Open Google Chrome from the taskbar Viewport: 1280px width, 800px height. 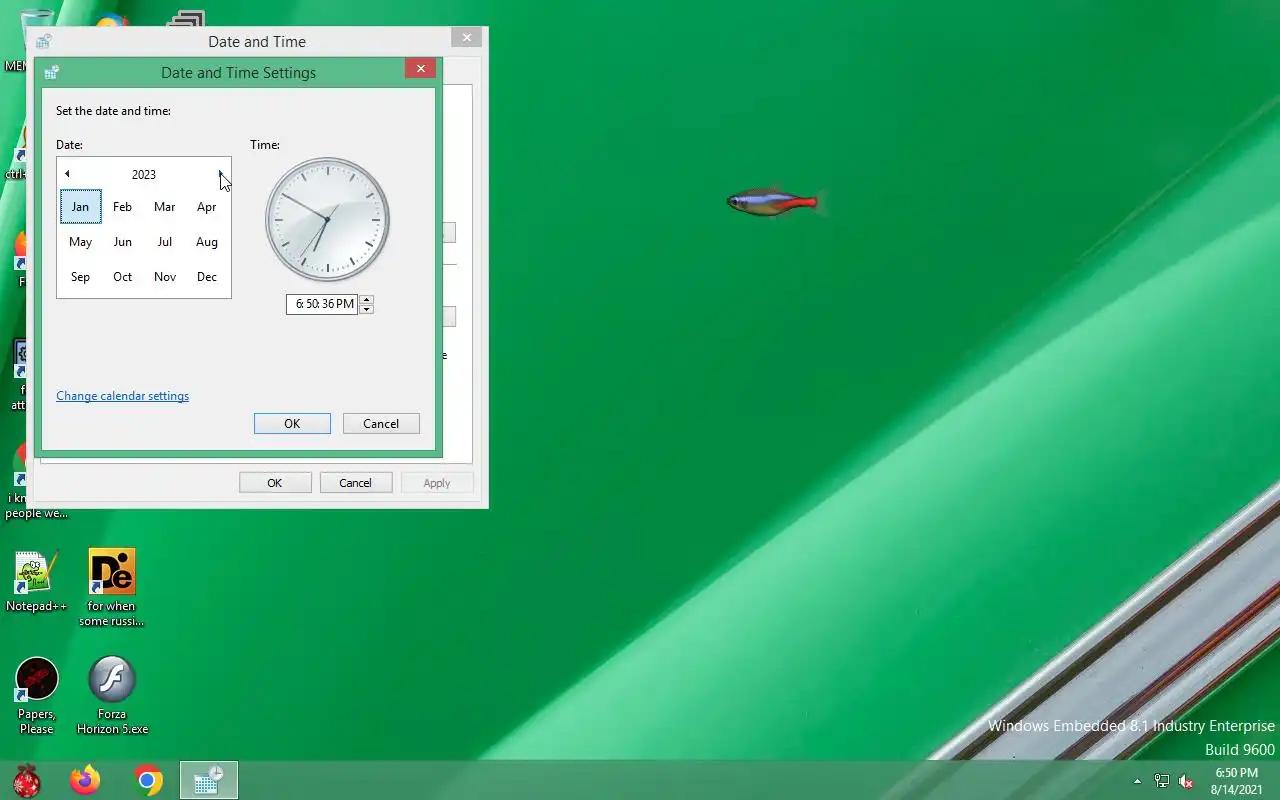tap(148, 780)
